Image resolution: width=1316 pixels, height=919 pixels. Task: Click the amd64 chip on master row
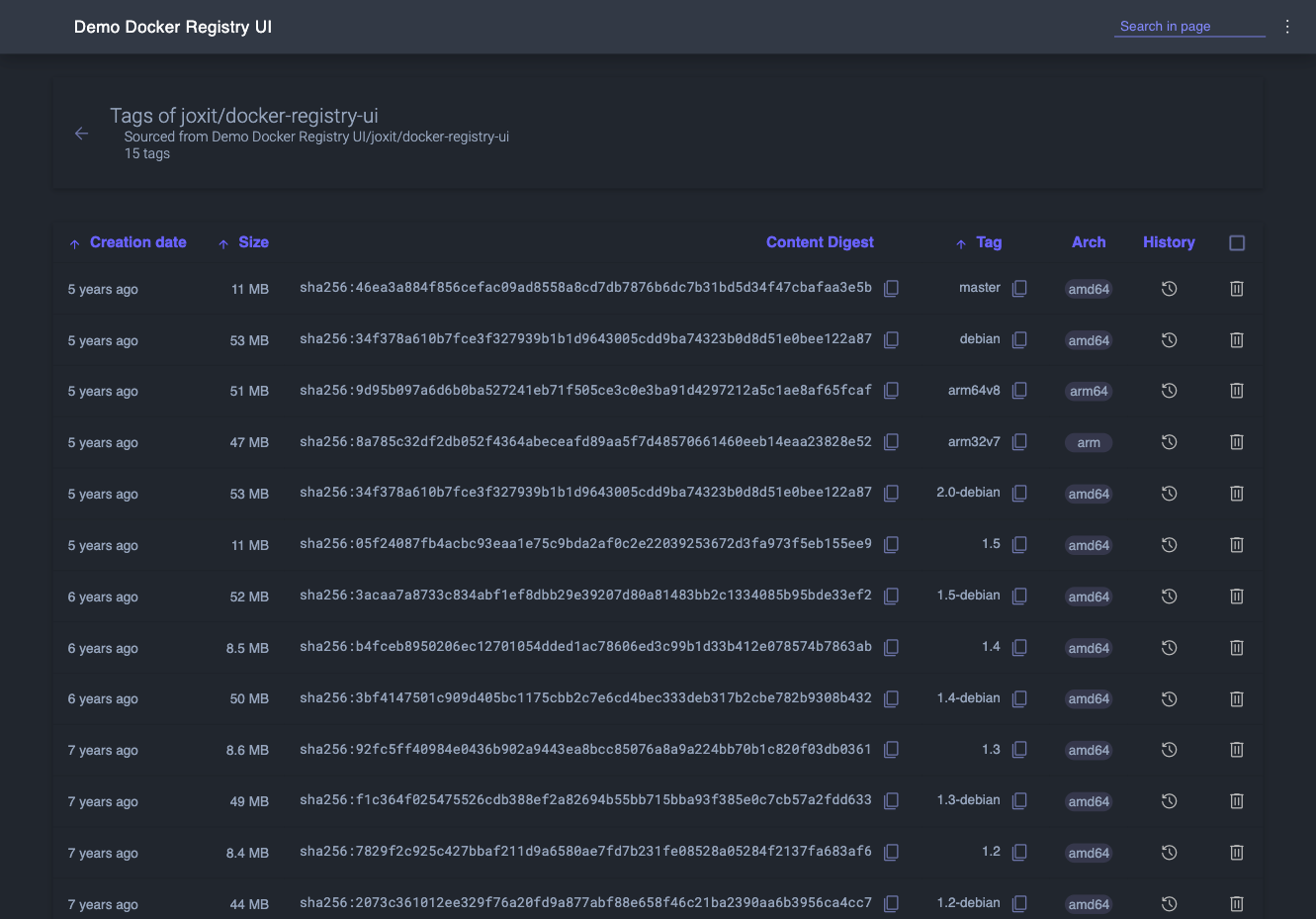[x=1089, y=289]
